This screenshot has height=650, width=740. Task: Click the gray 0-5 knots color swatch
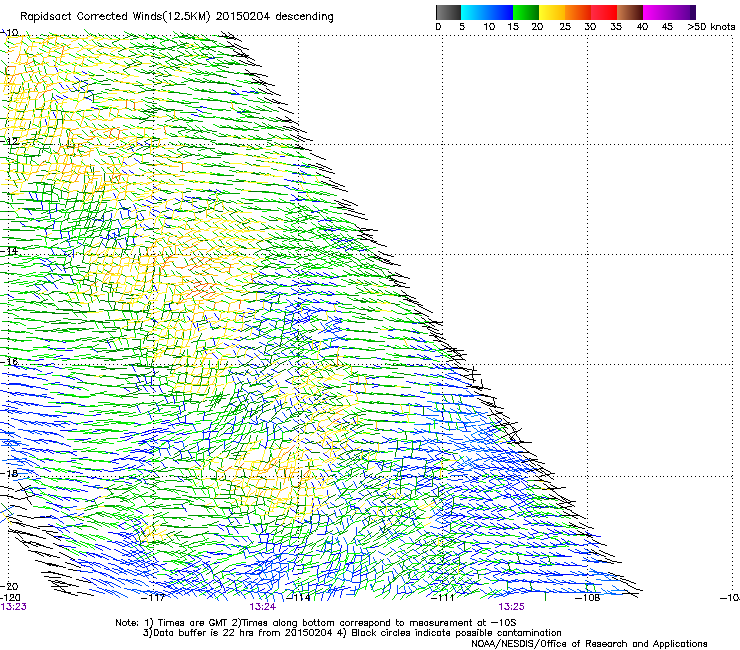[x=448, y=12]
